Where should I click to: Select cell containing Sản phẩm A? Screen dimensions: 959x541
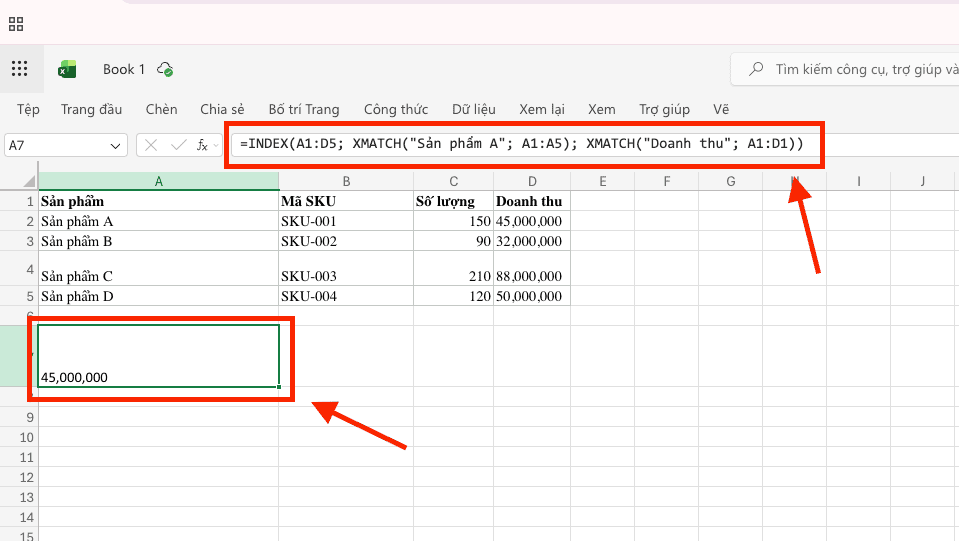pos(158,221)
